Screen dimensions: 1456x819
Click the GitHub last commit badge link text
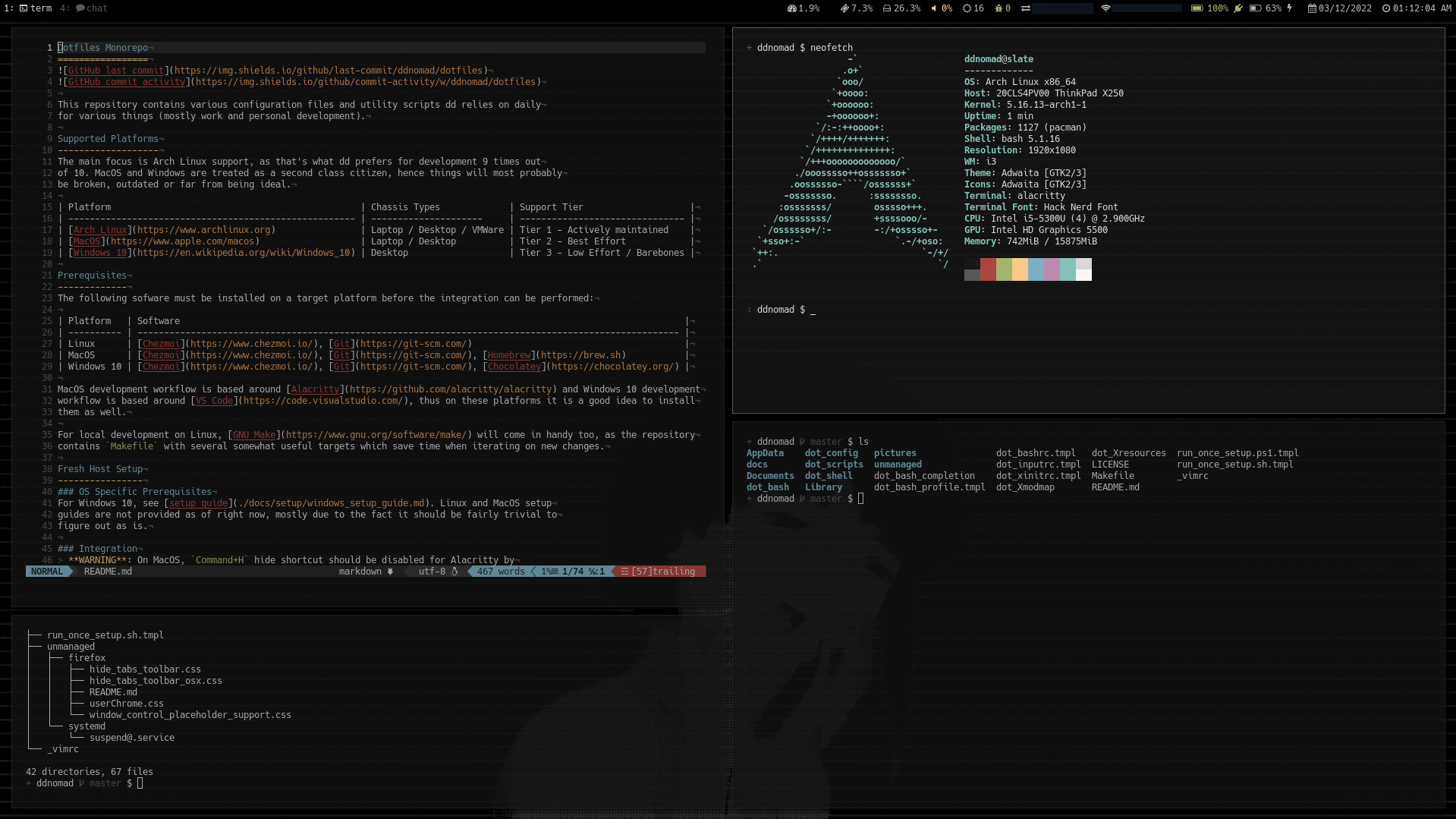[x=116, y=71]
